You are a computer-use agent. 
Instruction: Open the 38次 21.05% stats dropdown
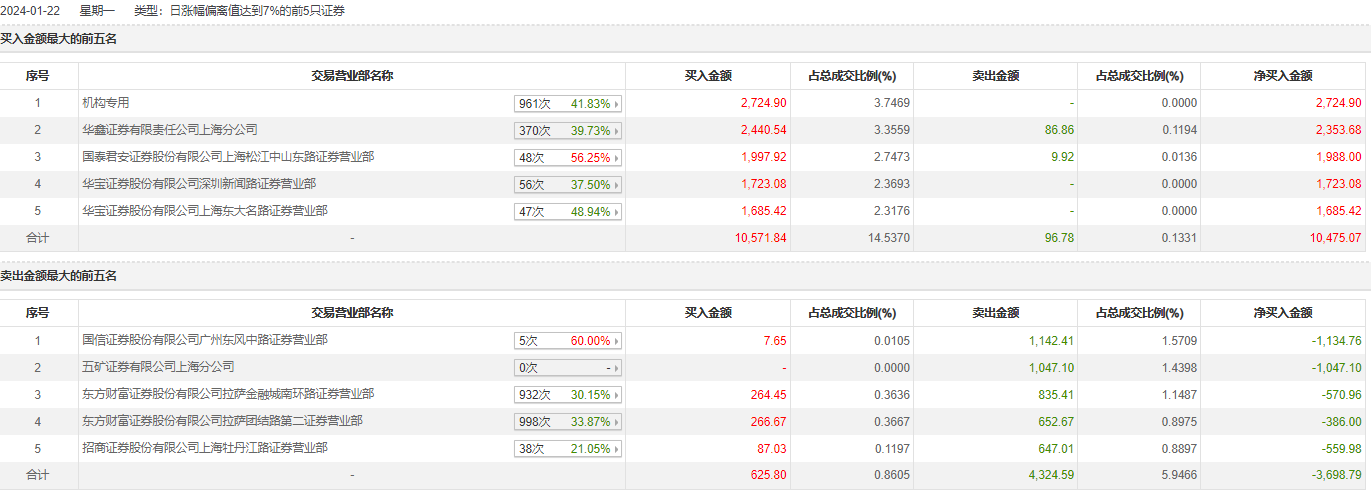[568, 449]
